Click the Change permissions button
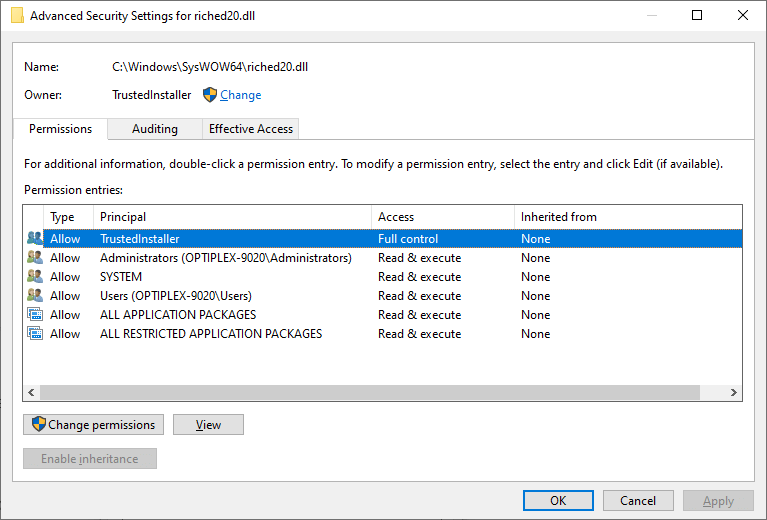The width and height of the screenshot is (767, 520). (x=93, y=425)
